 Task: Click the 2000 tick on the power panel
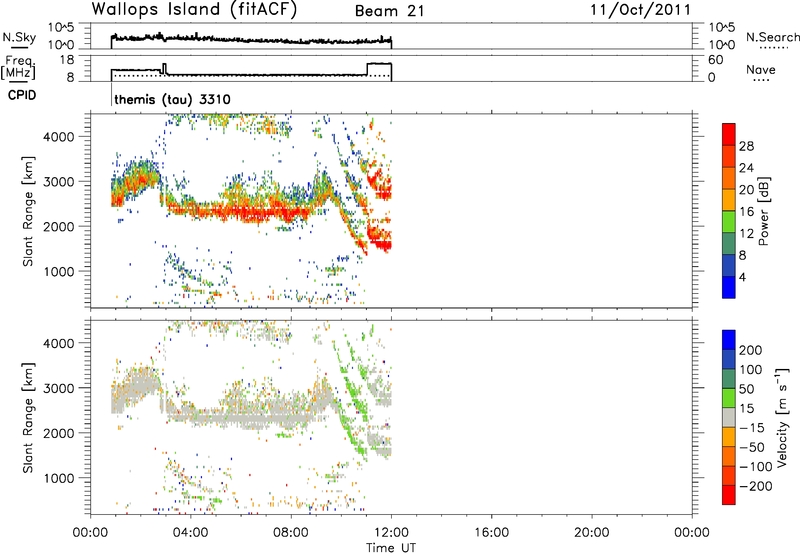coord(58,226)
